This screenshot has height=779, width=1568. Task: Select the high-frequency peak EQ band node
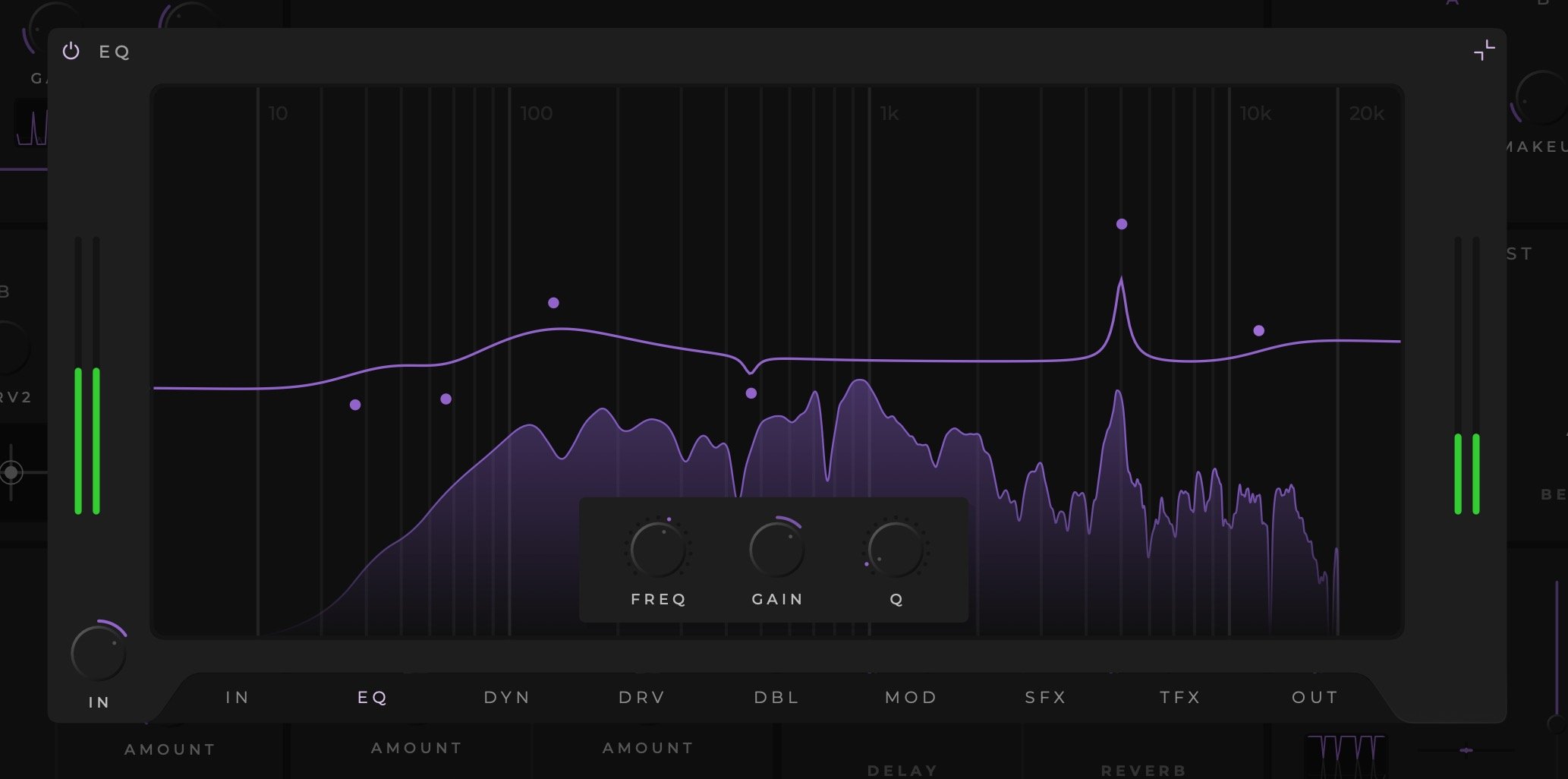(x=1121, y=222)
